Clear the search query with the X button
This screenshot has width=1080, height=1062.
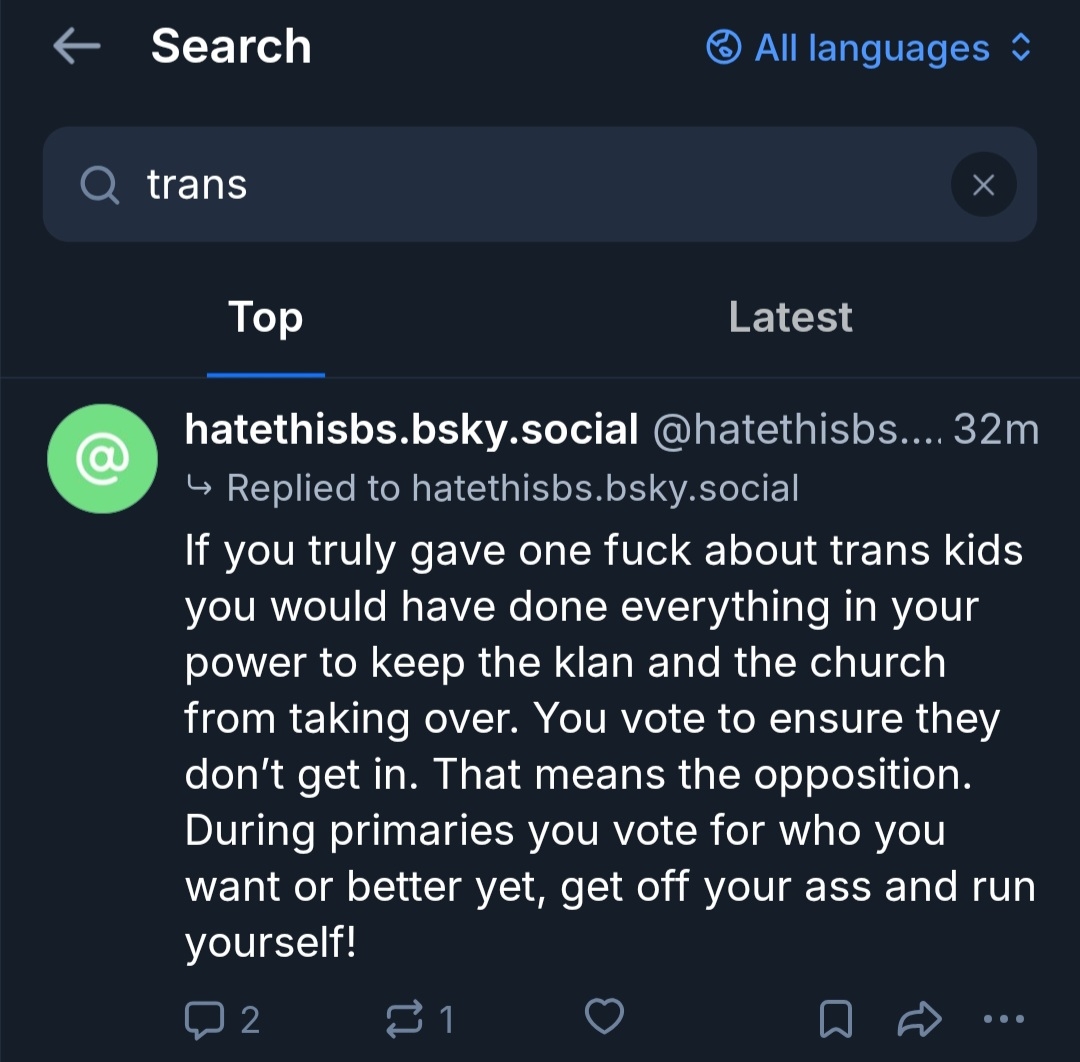[983, 184]
